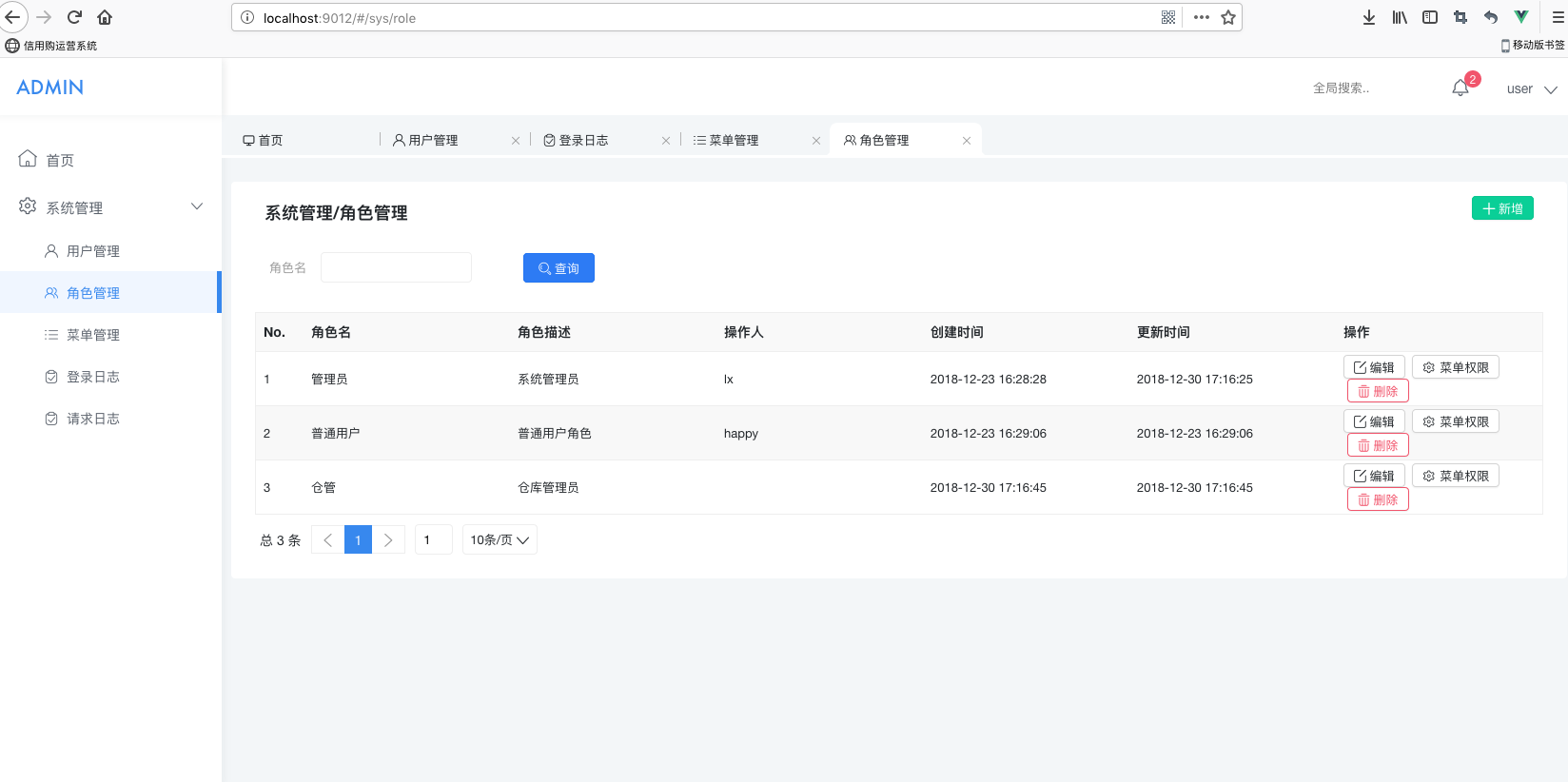Open 菜单管理 in the sidebar
The width and height of the screenshot is (1568, 782).
(110, 335)
